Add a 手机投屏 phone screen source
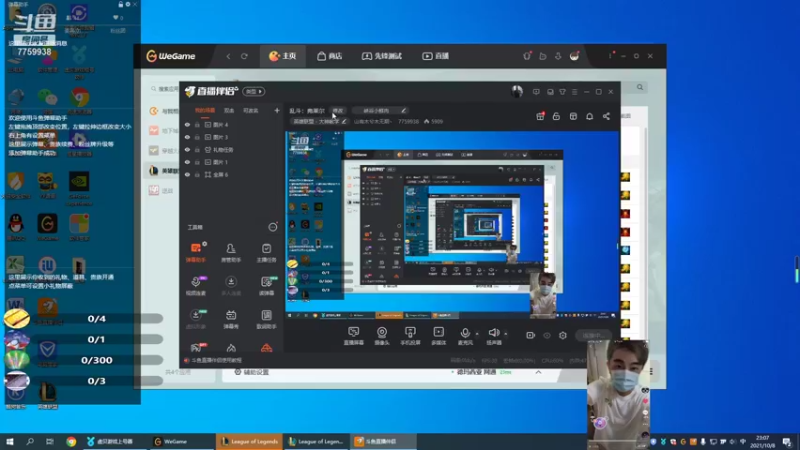Screen dimensions: 800x450 tap(410, 336)
